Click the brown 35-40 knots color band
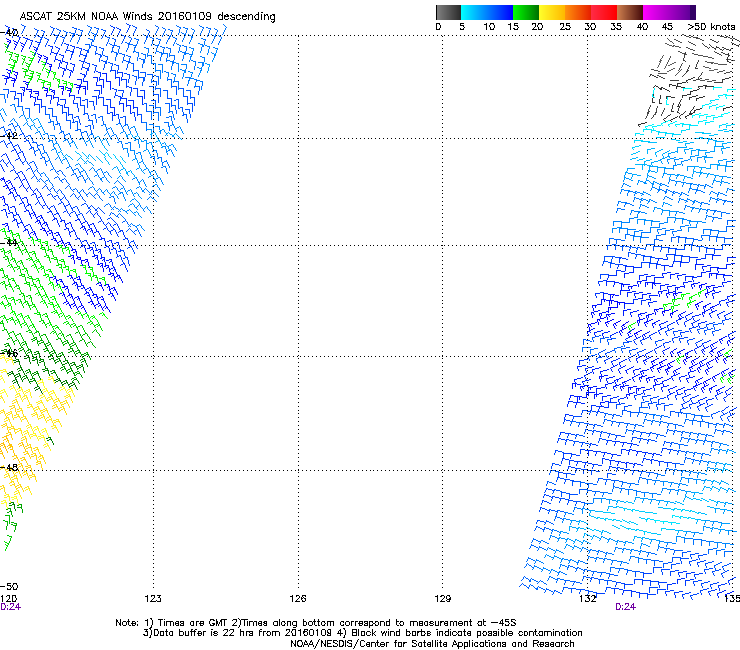This screenshot has width=740, height=650. [630, 12]
